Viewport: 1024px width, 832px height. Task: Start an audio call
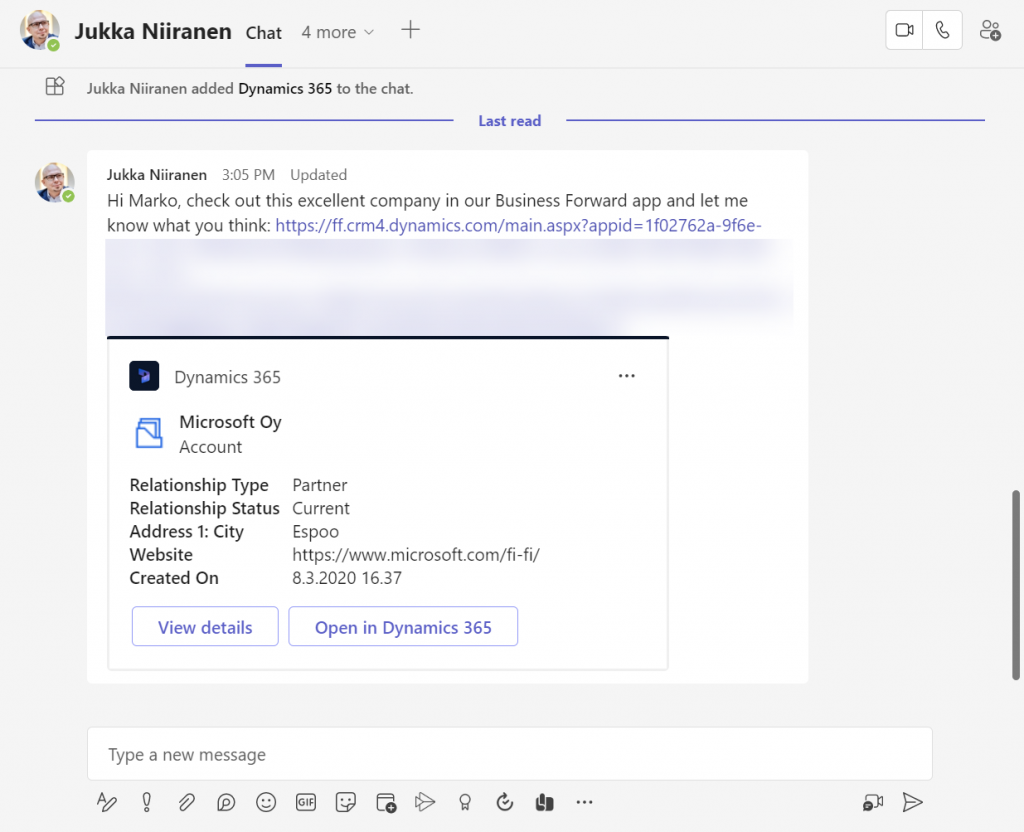942,30
